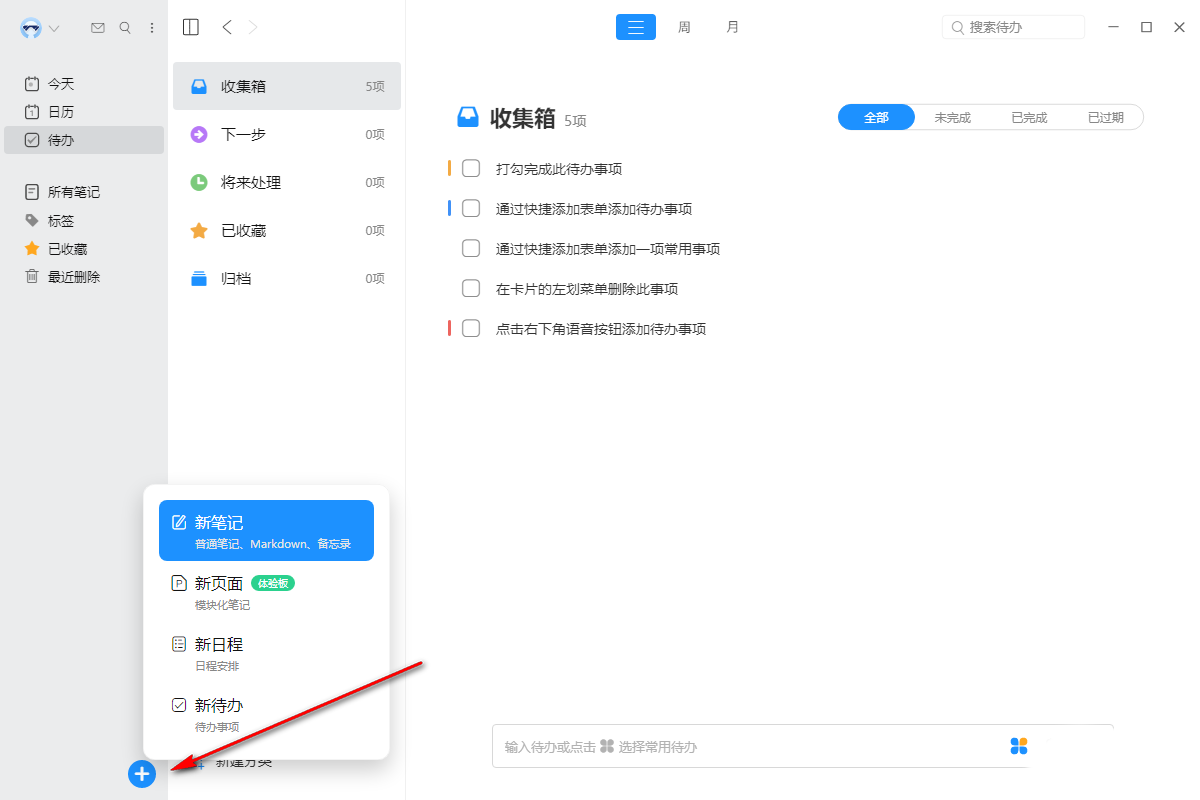Switch to the list view tab
Screen dimensions: 1200x800
(636, 27)
